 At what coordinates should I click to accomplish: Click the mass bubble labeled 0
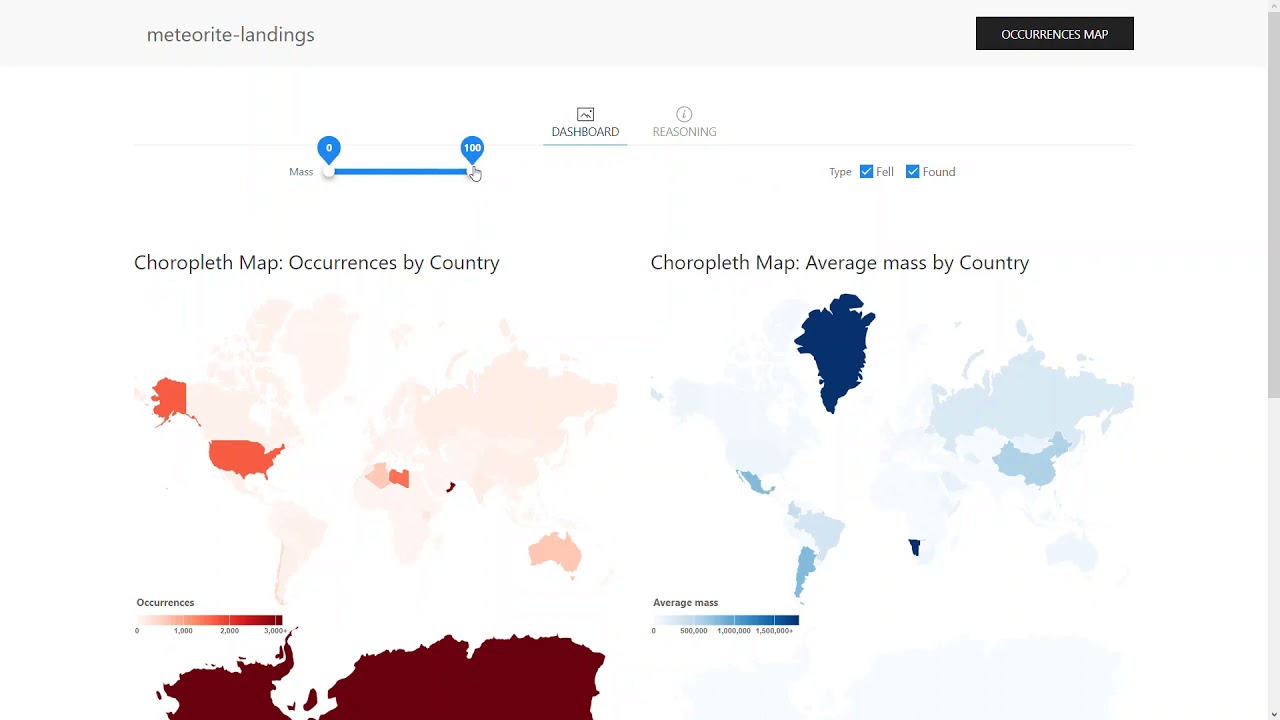tap(329, 149)
